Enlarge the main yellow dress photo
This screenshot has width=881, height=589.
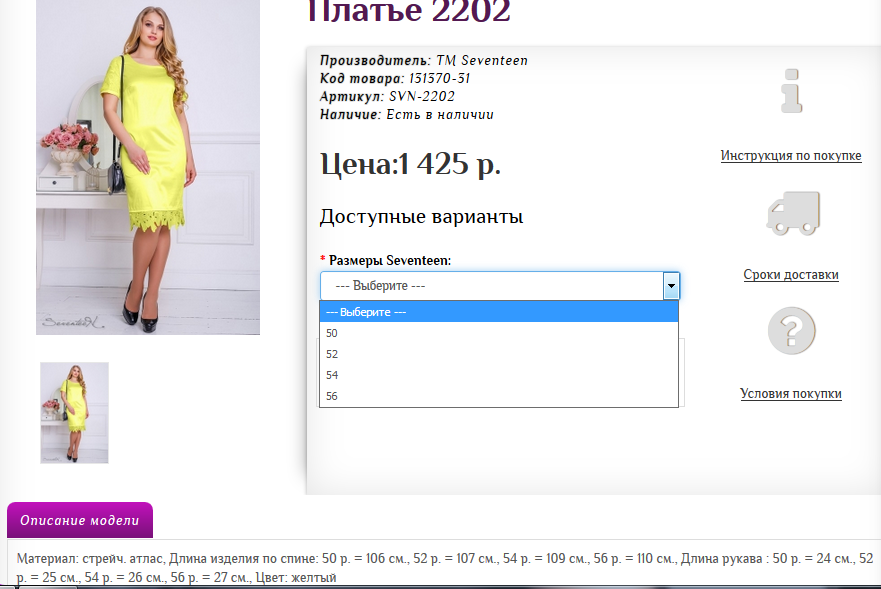148,165
